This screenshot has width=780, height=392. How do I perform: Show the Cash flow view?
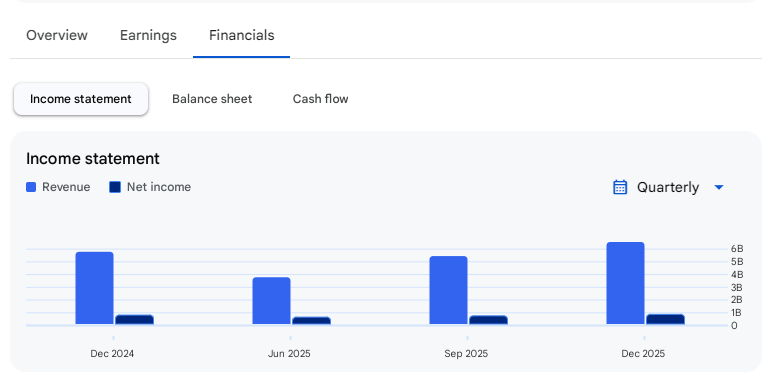tap(320, 99)
